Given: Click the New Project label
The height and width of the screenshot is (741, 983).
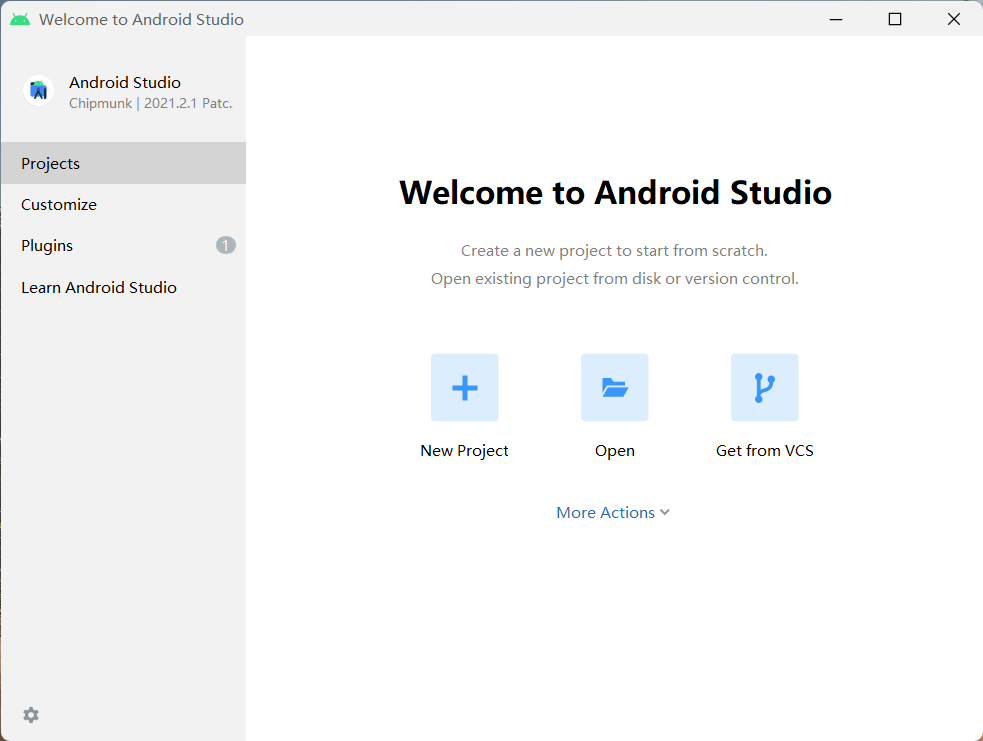Looking at the screenshot, I should pyautogui.click(x=464, y=450).
